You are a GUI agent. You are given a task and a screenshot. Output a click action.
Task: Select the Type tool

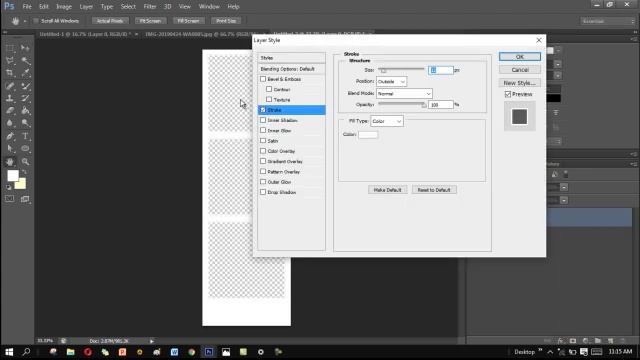pos(25,136)
